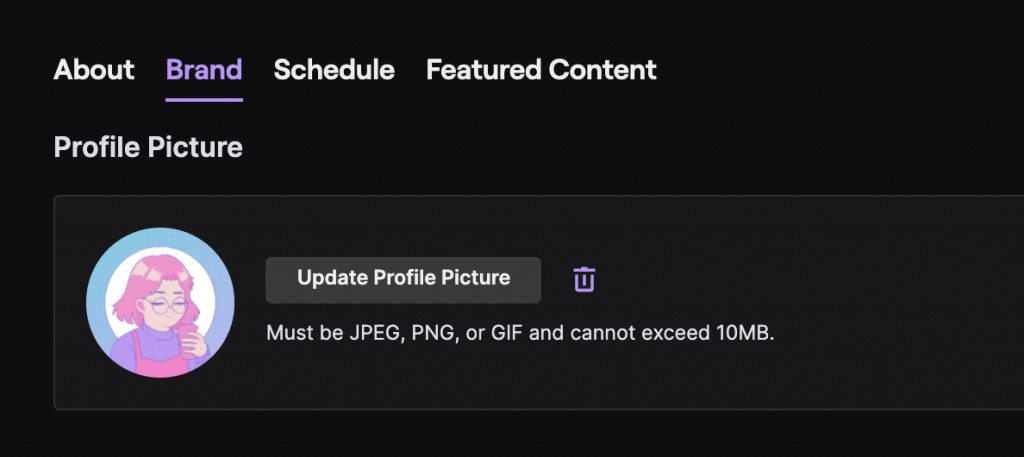1024x457 pixels.
Task: Switch to the Schedule tab
Action: point(334,69)
